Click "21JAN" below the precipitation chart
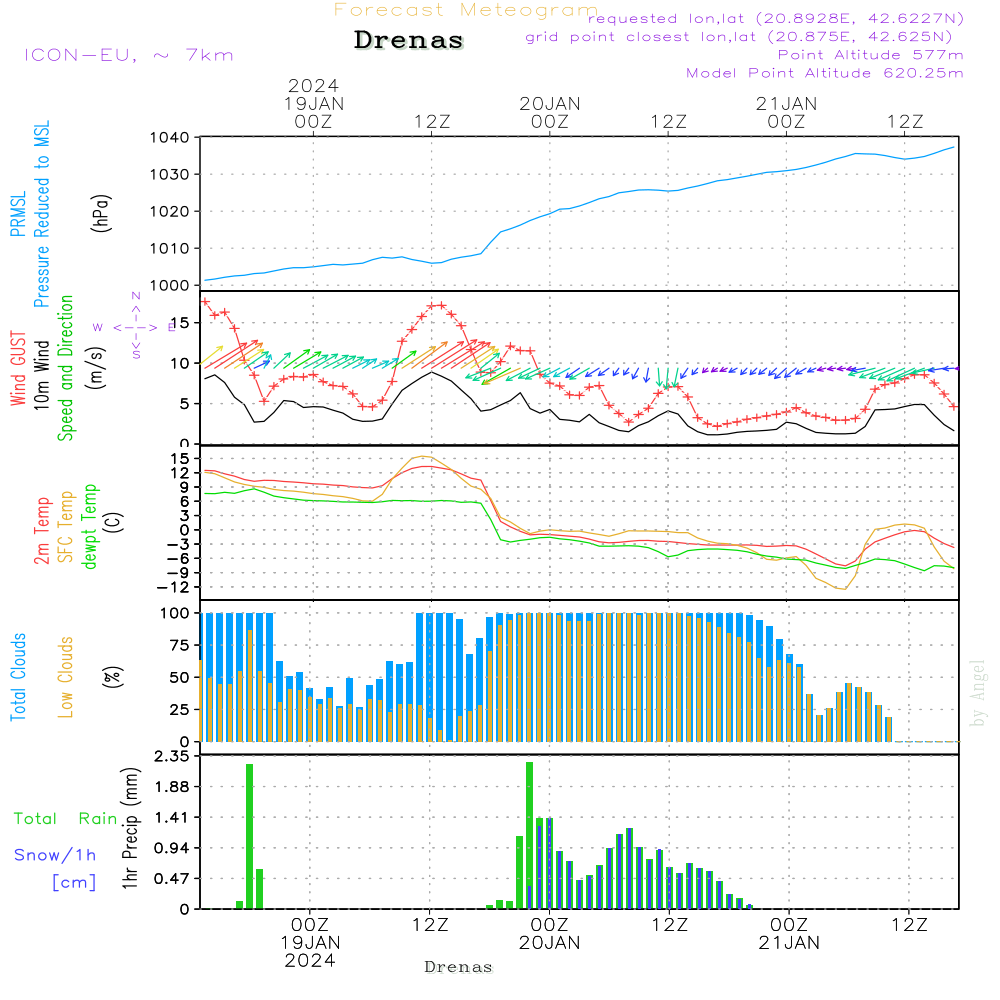 pos(789,943)
